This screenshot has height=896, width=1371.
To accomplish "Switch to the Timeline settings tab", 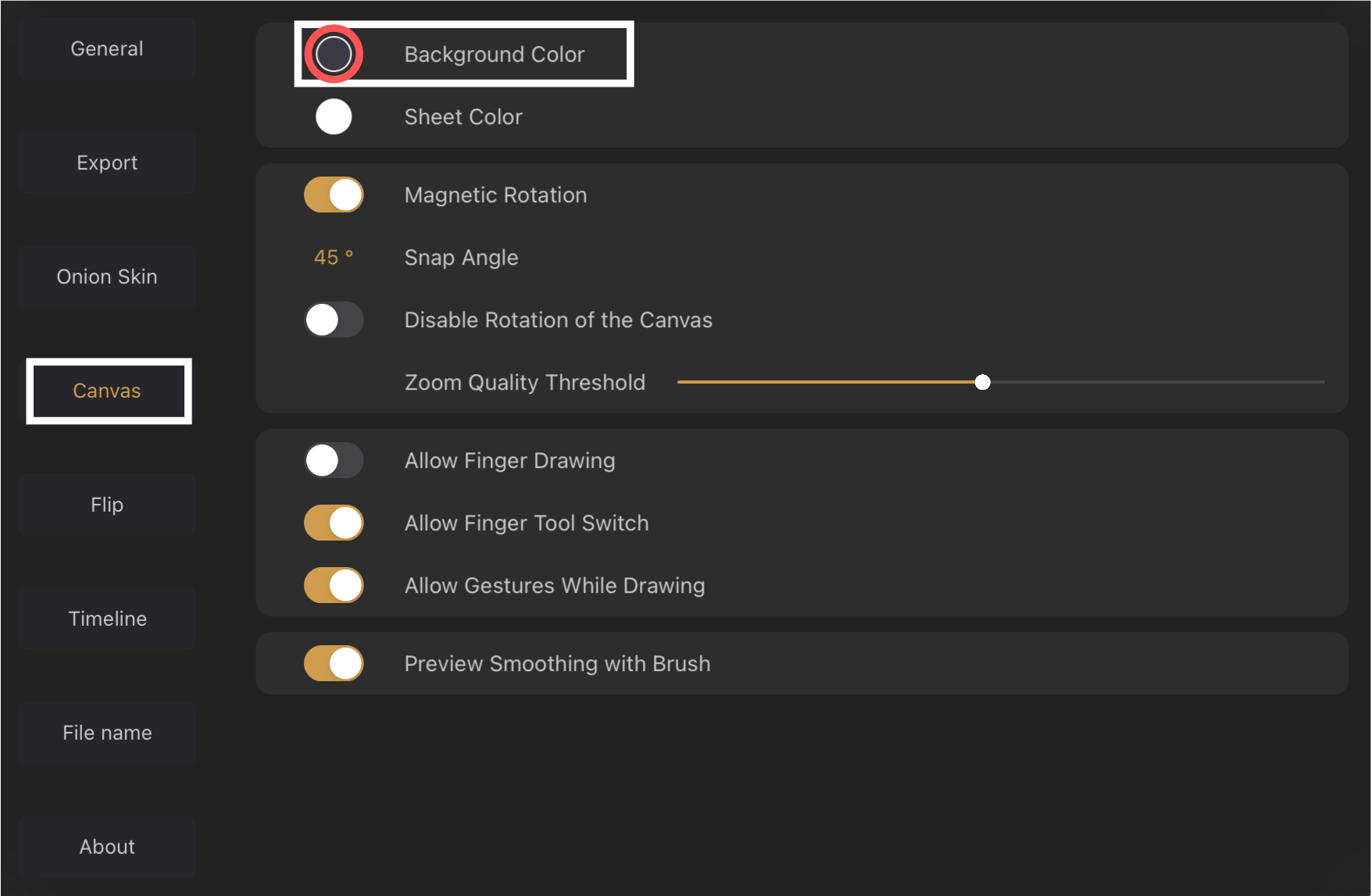I will pos(107,618).
